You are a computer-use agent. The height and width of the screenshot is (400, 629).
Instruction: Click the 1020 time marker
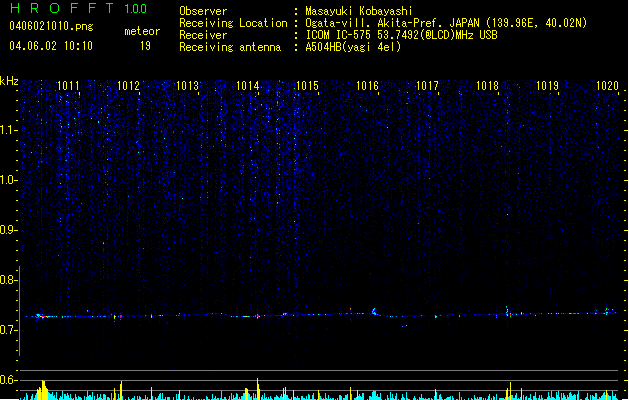607,86
